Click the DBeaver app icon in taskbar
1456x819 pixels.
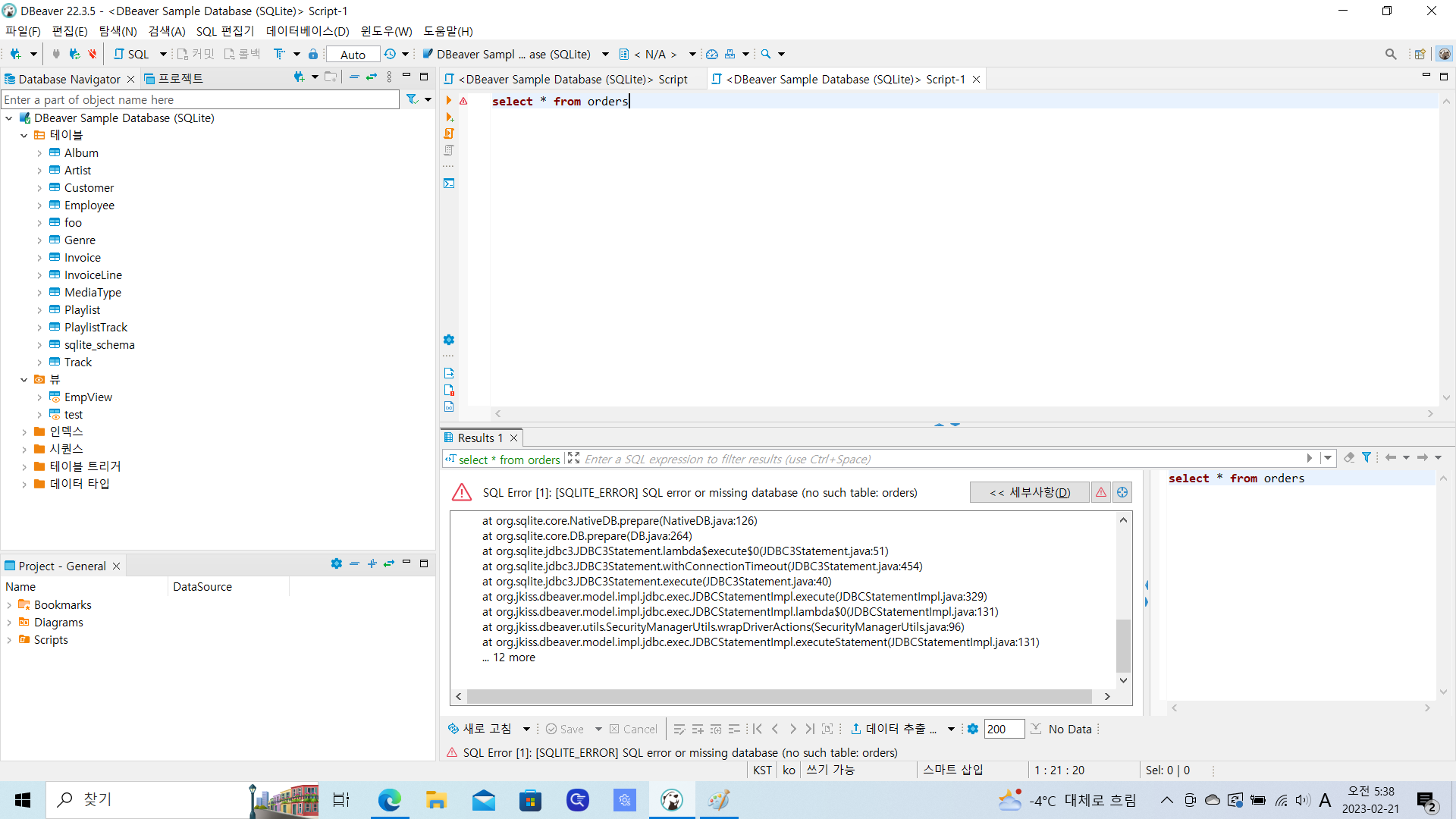[x=672, y=800]
